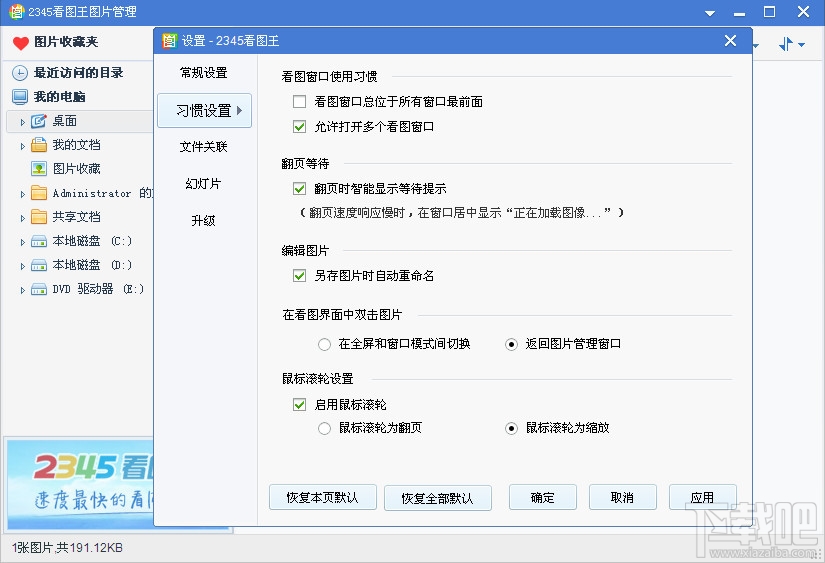Image resolution: width=825 pixels, height=563 pixels.
Task: Enable 看图窗口总位于所有窗口最前面 checkbox
Action: coord(299,102)
